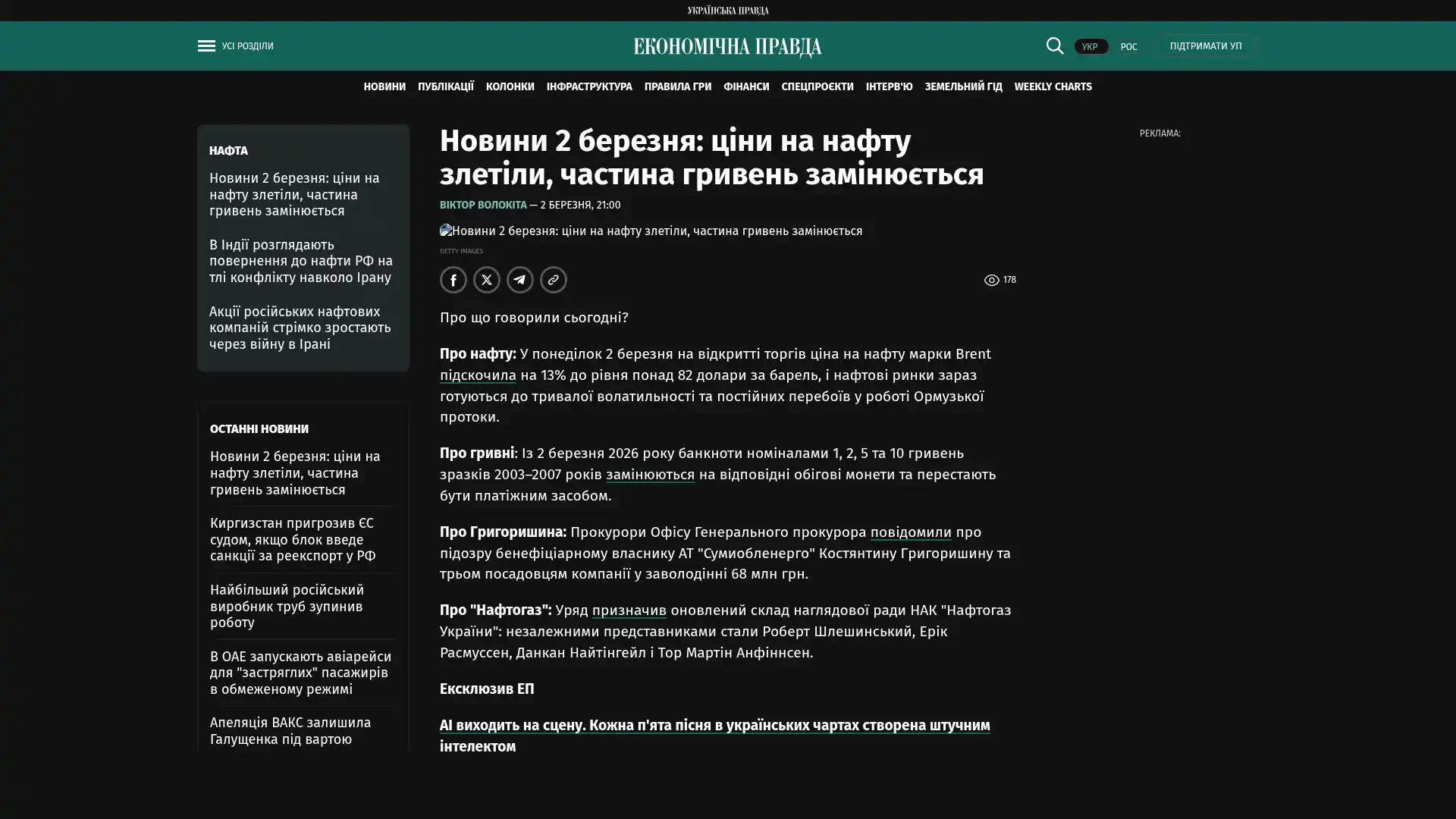Viewport: 1456px width, 819px height.
Task: Open the Фінанси menu section
Action: 746,87
